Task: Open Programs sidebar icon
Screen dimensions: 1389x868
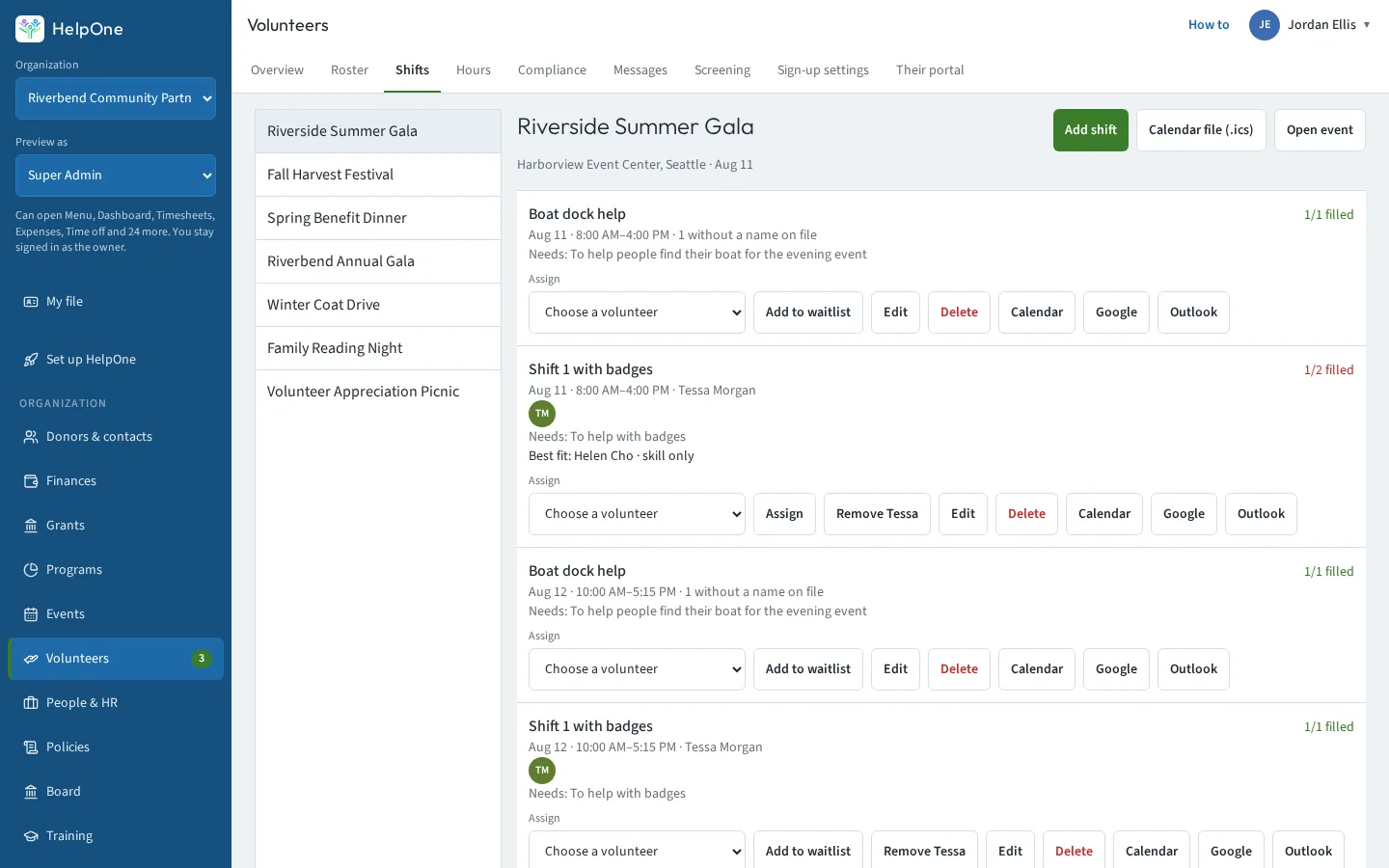Action: [31, 570]
